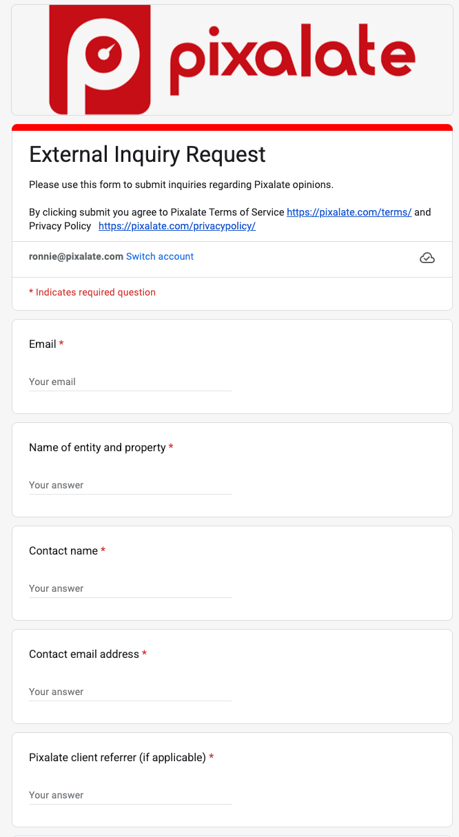The width and height of the screenshot is (459, 837).
Task: Open the pixalate.com/terms/ link
Action: 349,212
